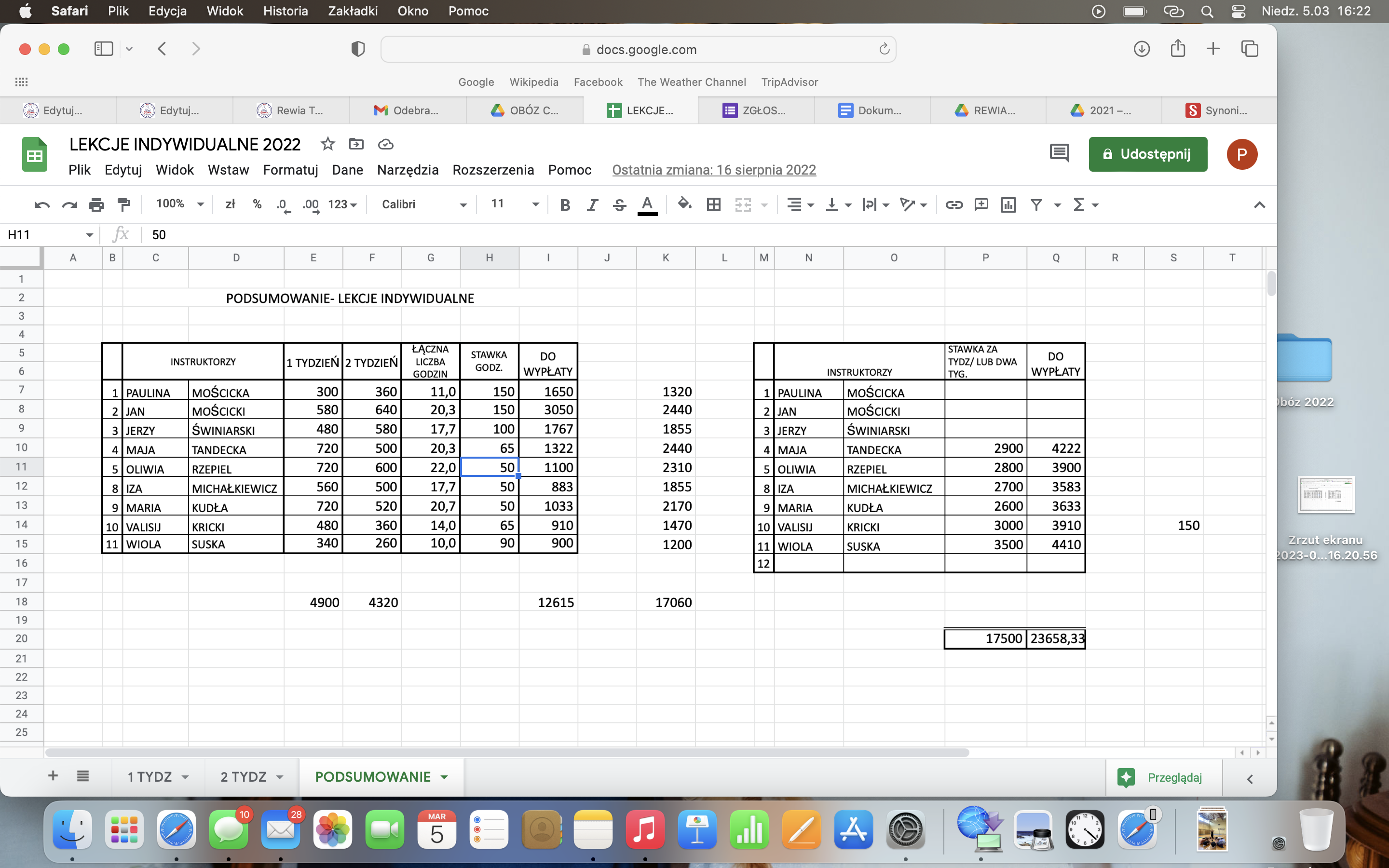Open the Sheets home icon

[x=34, y=154]
